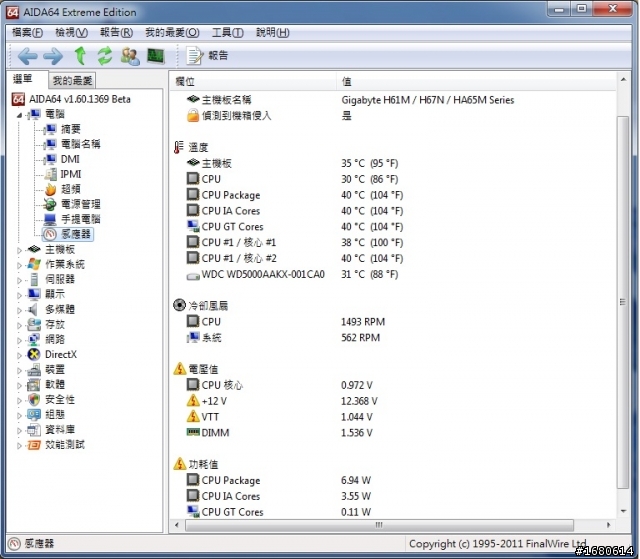Click the horizontal scrollbar right arrow
Viewport: 640px width, 559px height.
(608, 525)
